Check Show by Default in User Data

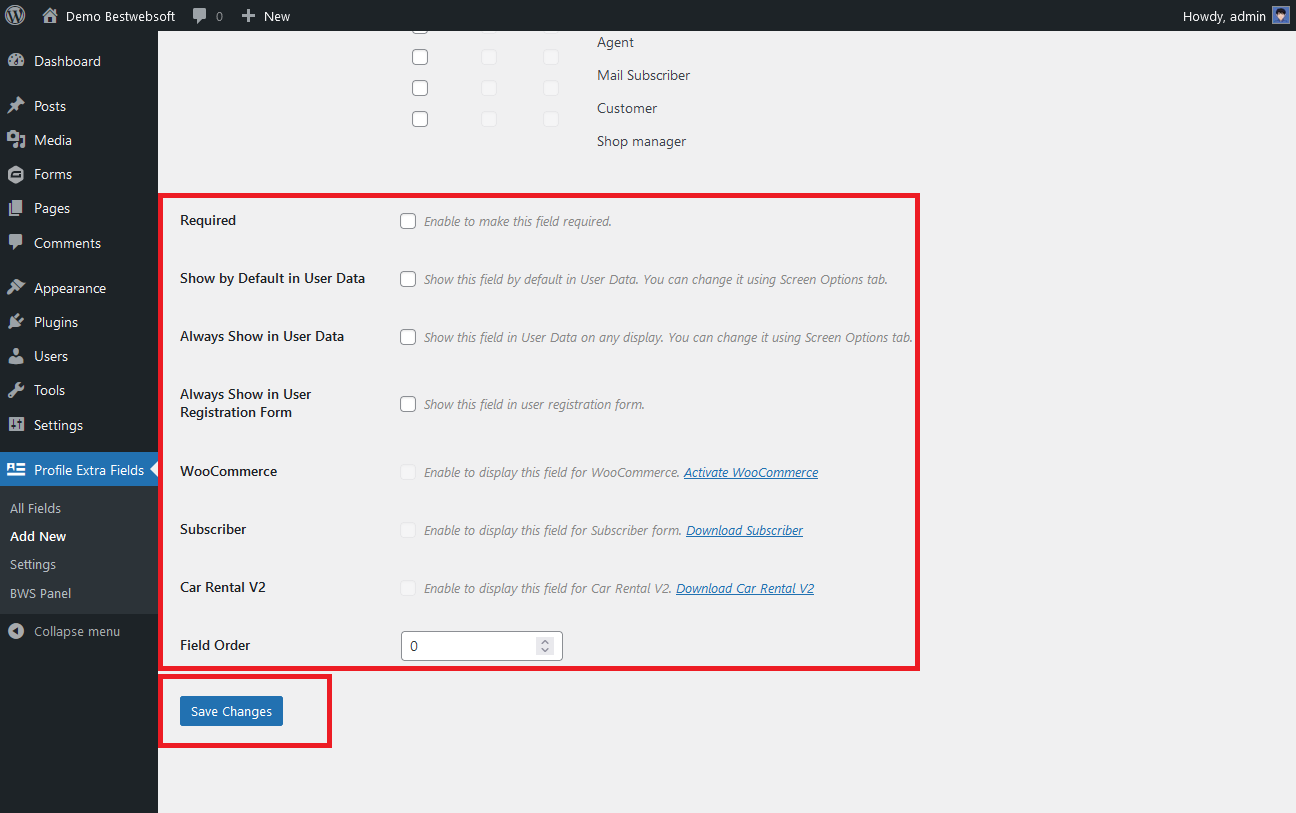click(407, 279)
